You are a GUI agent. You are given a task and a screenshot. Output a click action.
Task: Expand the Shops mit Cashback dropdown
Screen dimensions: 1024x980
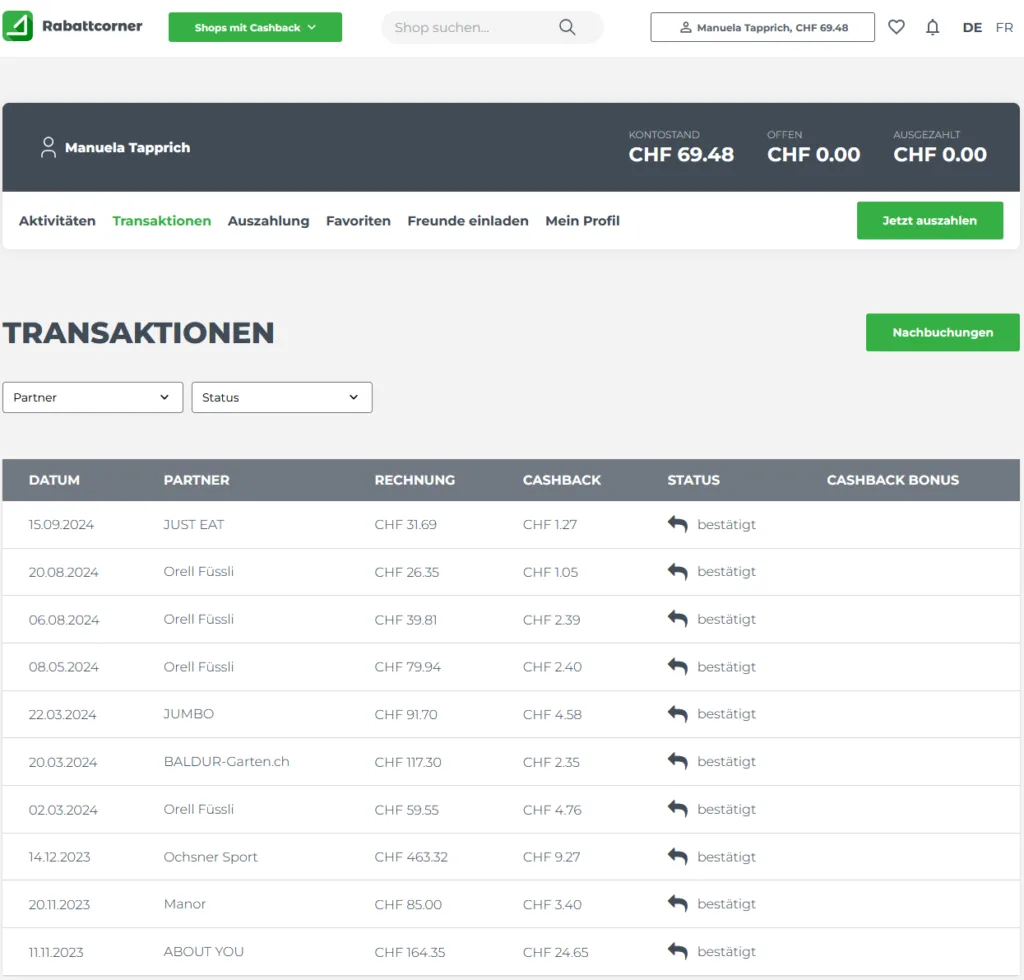tap(255, 27)
